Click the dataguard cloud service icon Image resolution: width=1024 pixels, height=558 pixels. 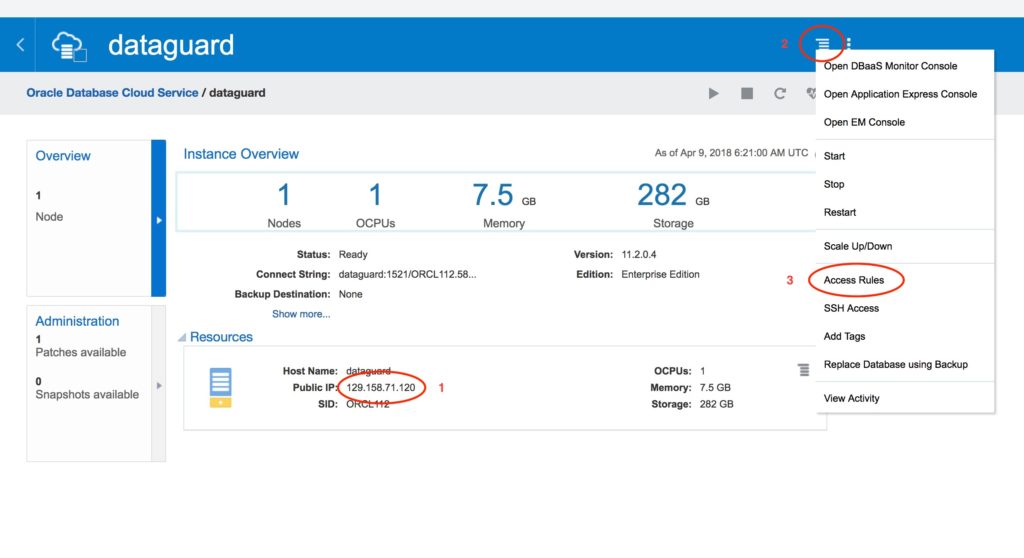[69, 45]
